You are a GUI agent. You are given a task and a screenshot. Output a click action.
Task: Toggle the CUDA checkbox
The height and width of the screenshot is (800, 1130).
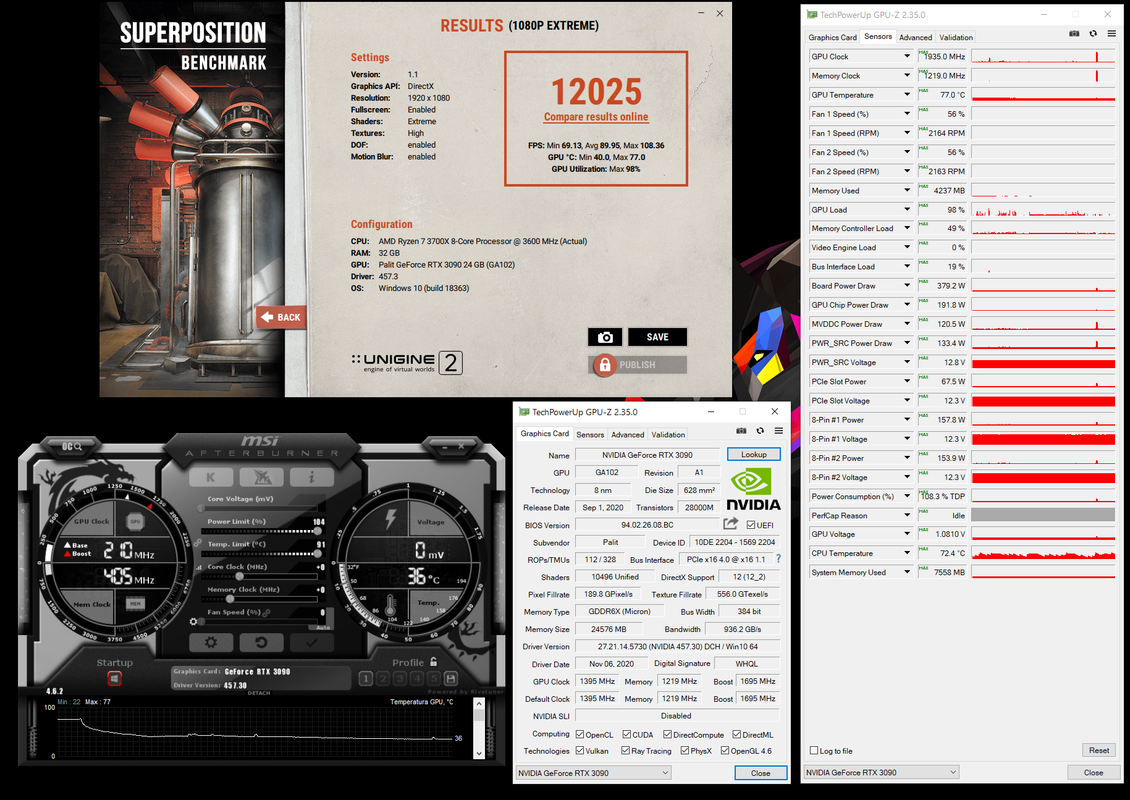click(x=626, y=734)
